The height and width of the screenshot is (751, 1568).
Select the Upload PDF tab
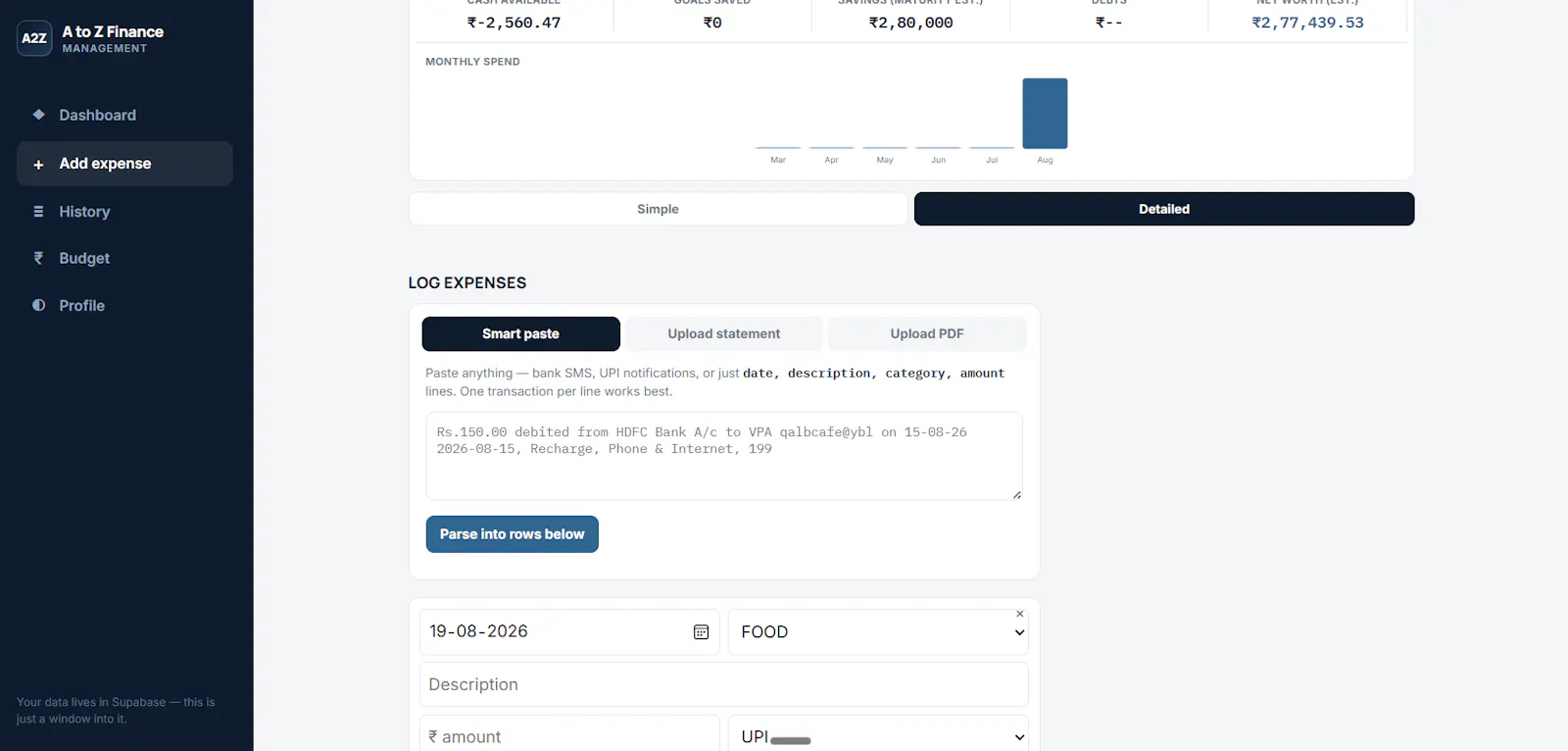point(927,333)
